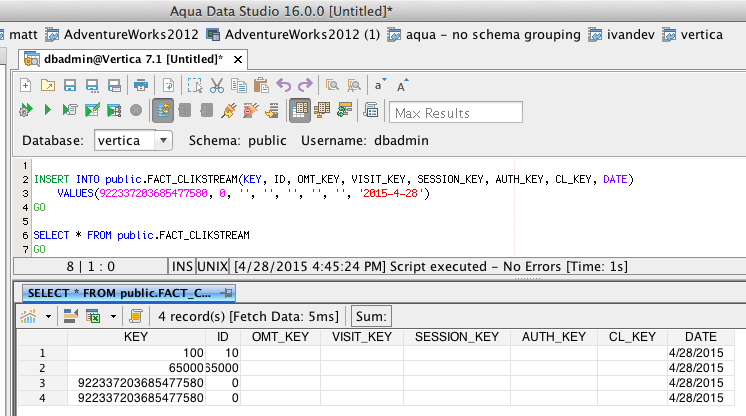Click the Undo arrow icon

click(x=283, y=85)
